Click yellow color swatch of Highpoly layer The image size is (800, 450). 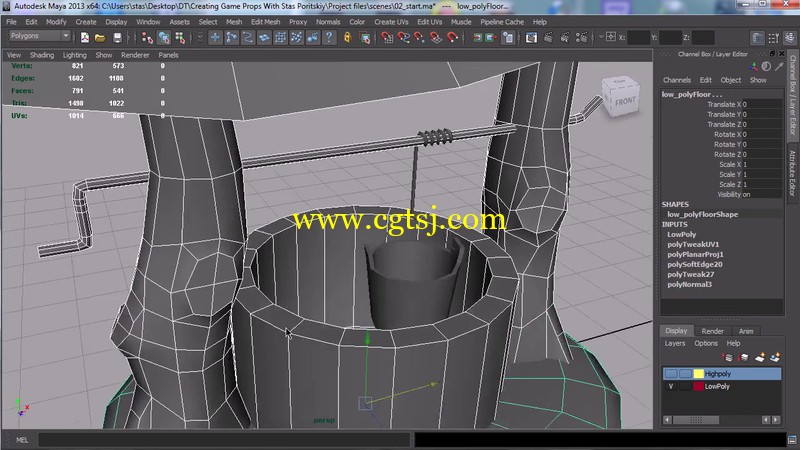[x=698, y=374]
